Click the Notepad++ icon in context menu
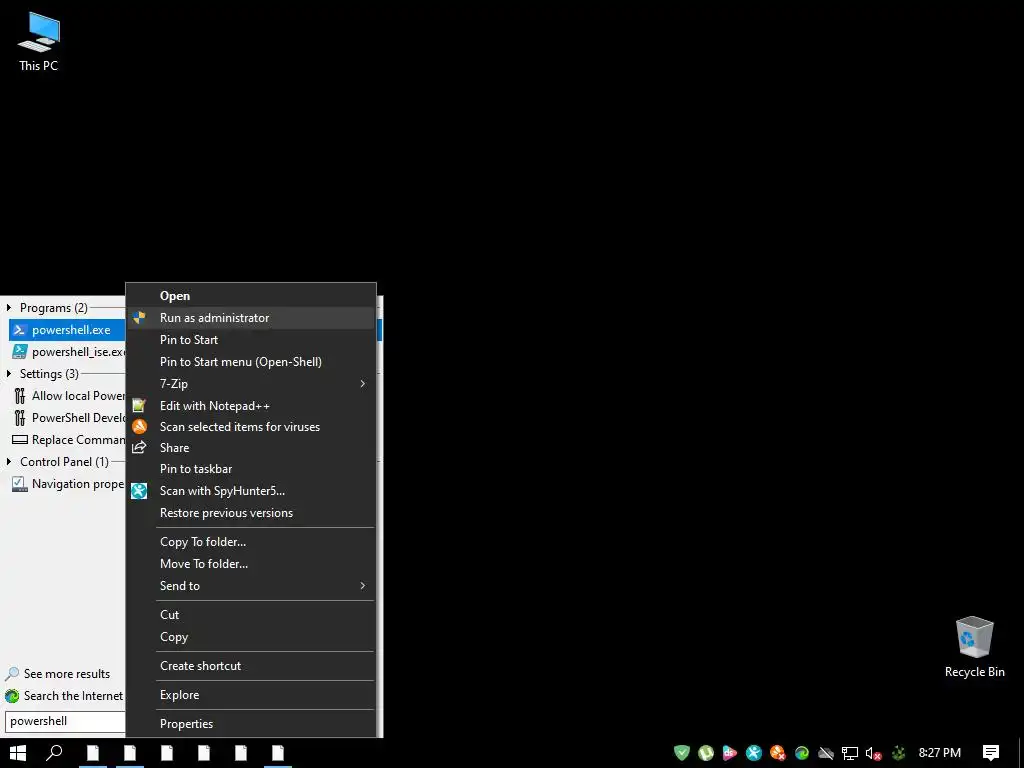Viewport: 1024px width, 768px height. click(x=139, y=406)
